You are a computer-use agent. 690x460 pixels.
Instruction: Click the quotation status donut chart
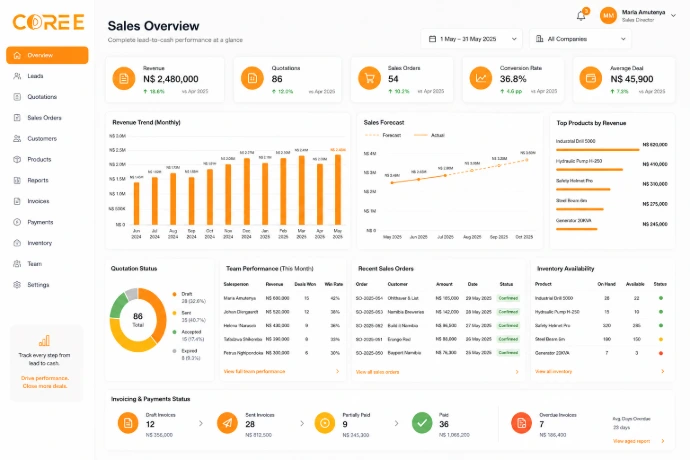[138, 320]
